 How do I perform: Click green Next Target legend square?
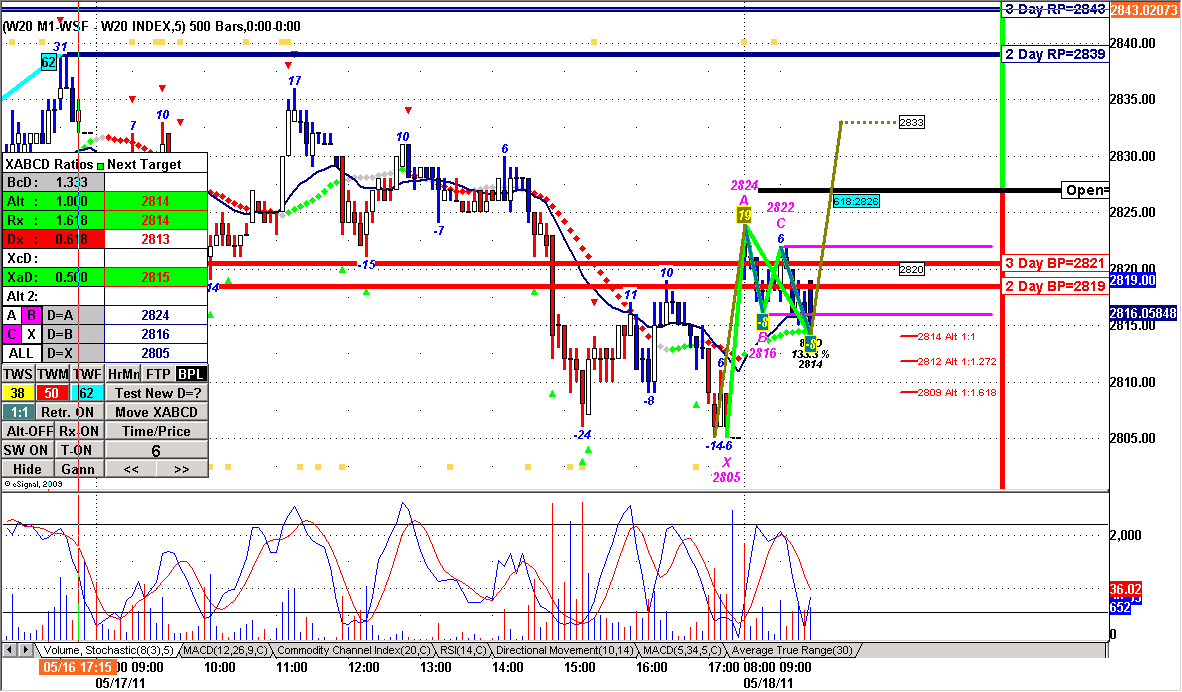100,165
